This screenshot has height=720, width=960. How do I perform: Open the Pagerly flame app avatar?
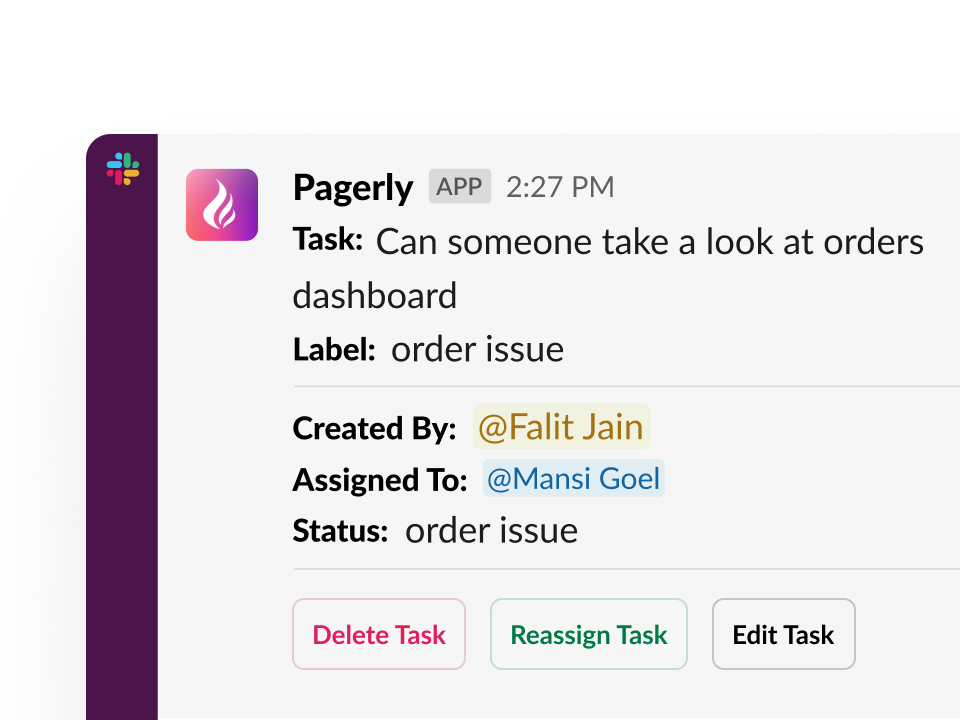point(222,205)
